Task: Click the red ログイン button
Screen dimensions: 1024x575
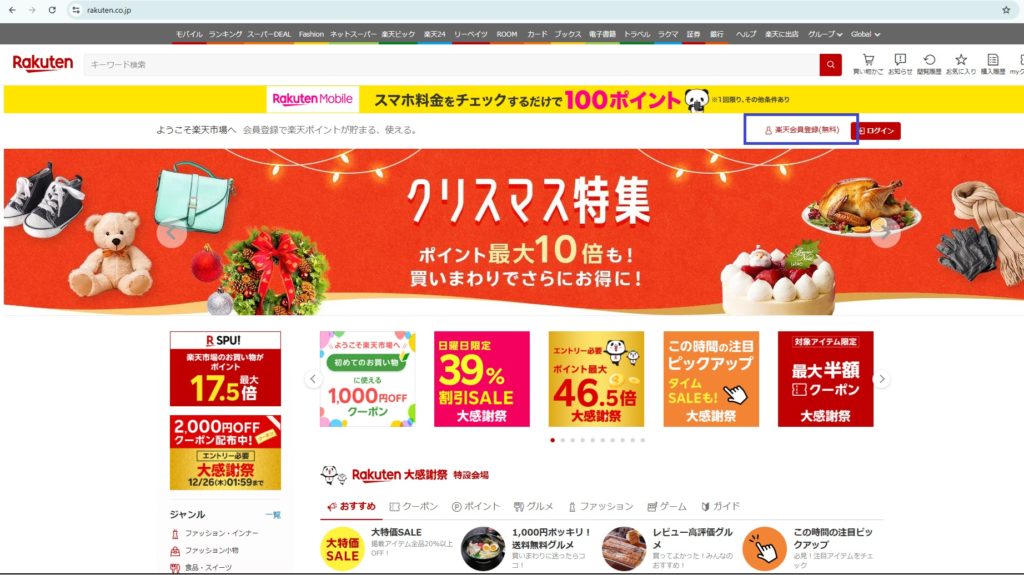Action: pyautogui.click(x=876, y=131)
